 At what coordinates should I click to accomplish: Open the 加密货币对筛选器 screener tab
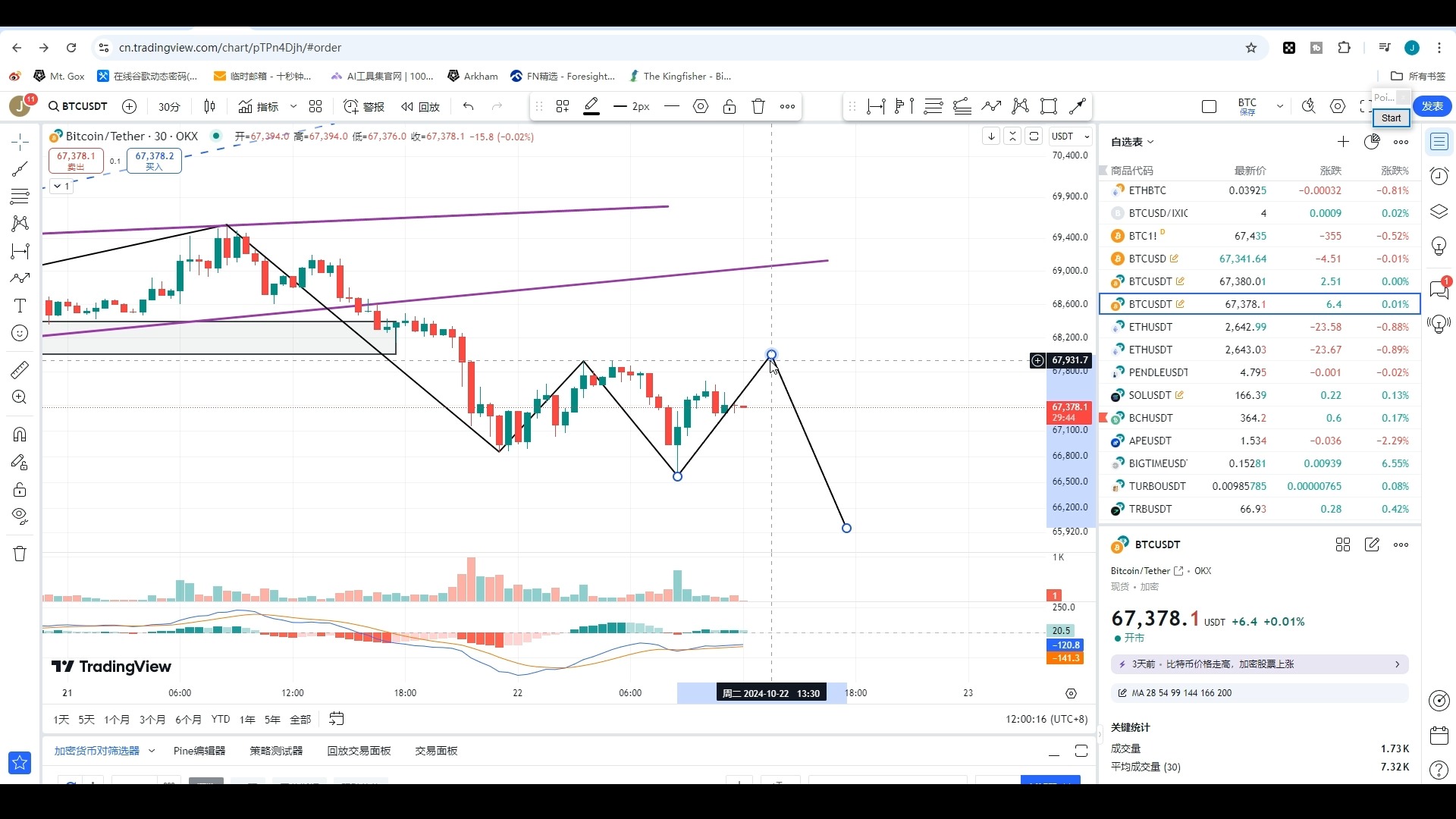point(97,751)
